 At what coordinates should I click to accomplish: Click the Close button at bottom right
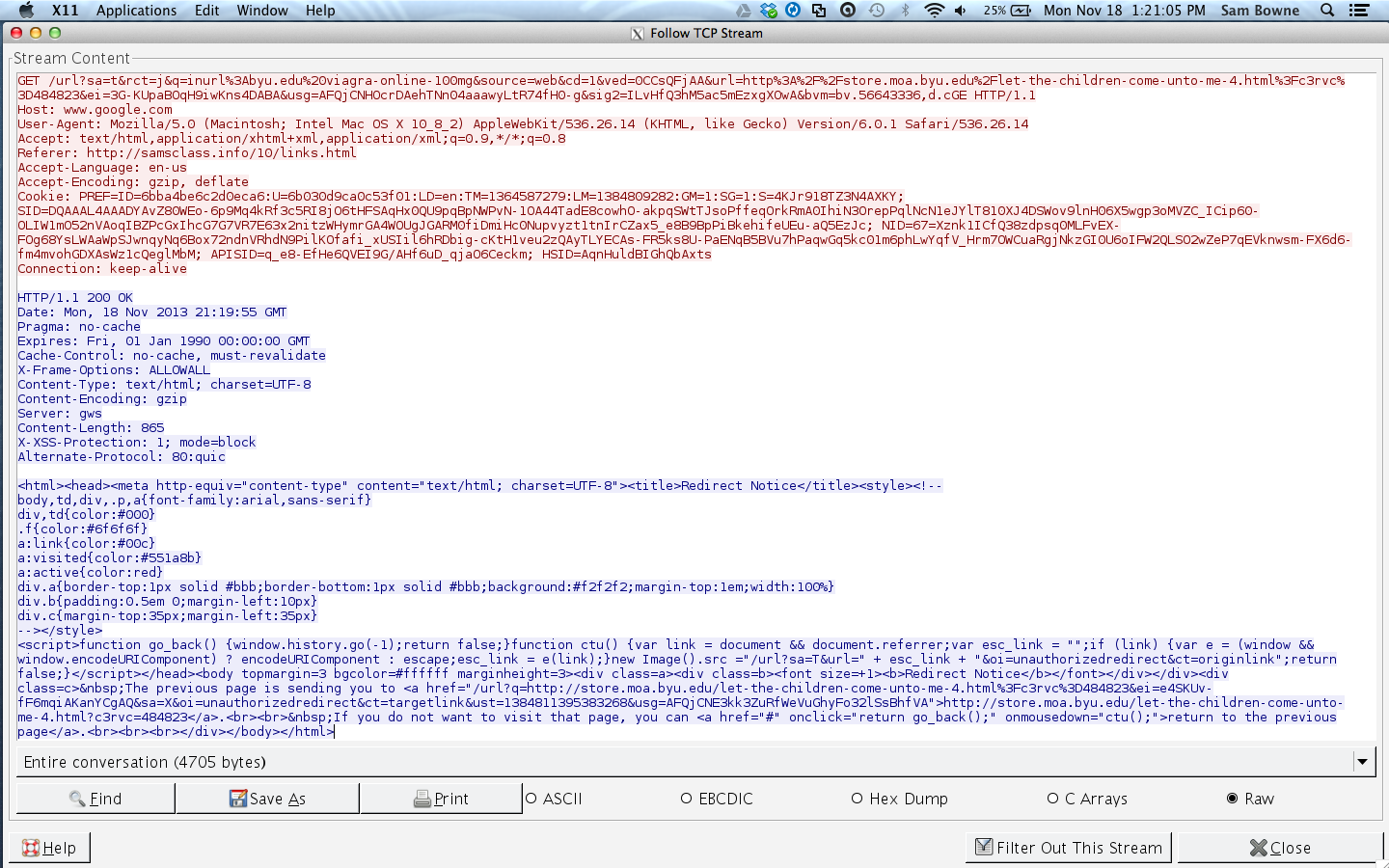tap(1280, 848)
